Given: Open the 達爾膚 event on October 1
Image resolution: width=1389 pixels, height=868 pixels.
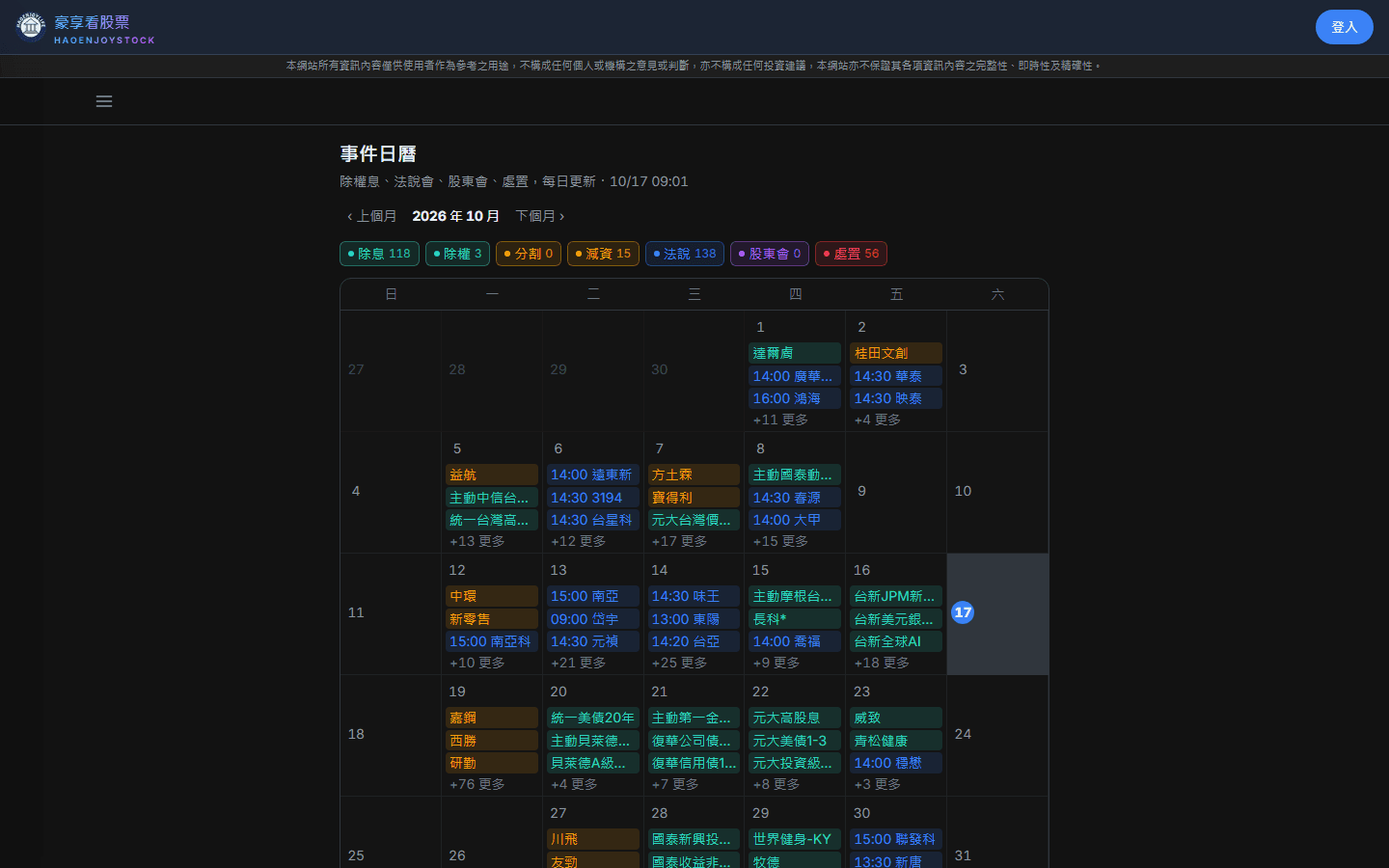Looking at the screenshot, I should (795, 353).
